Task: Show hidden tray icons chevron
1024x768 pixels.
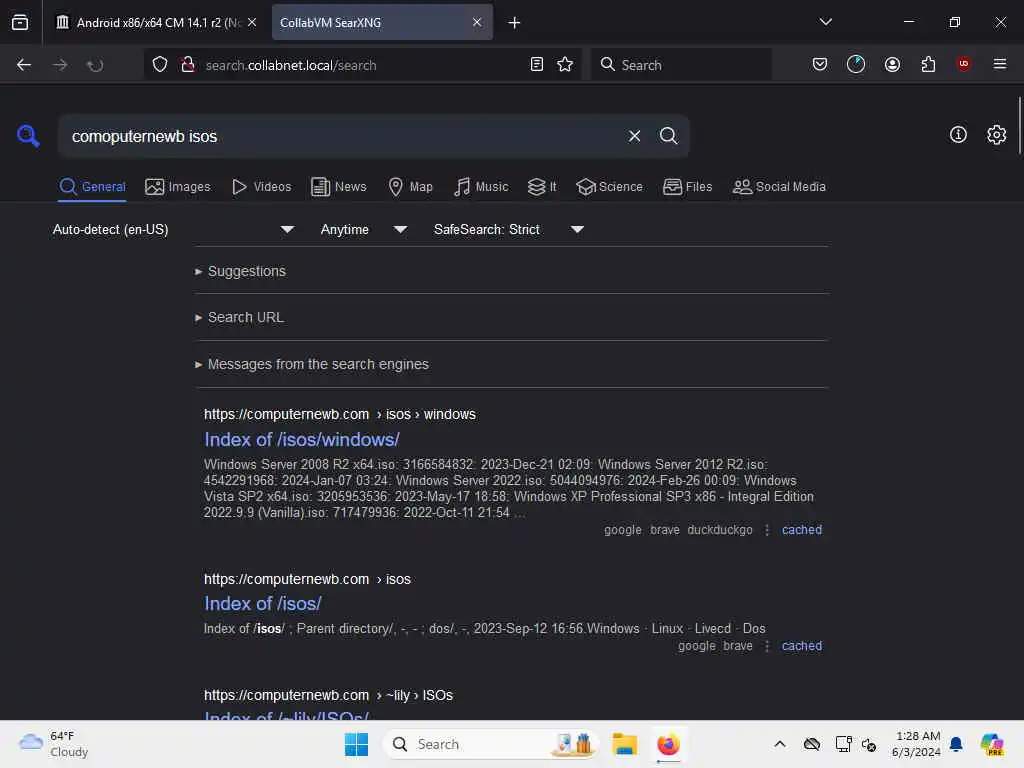Action: click(x=780, y=744)
